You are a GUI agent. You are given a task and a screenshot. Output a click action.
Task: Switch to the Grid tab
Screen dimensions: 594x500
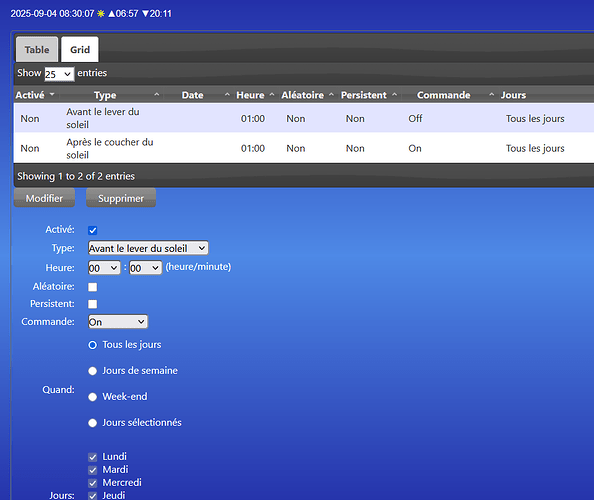coord(80,50)
